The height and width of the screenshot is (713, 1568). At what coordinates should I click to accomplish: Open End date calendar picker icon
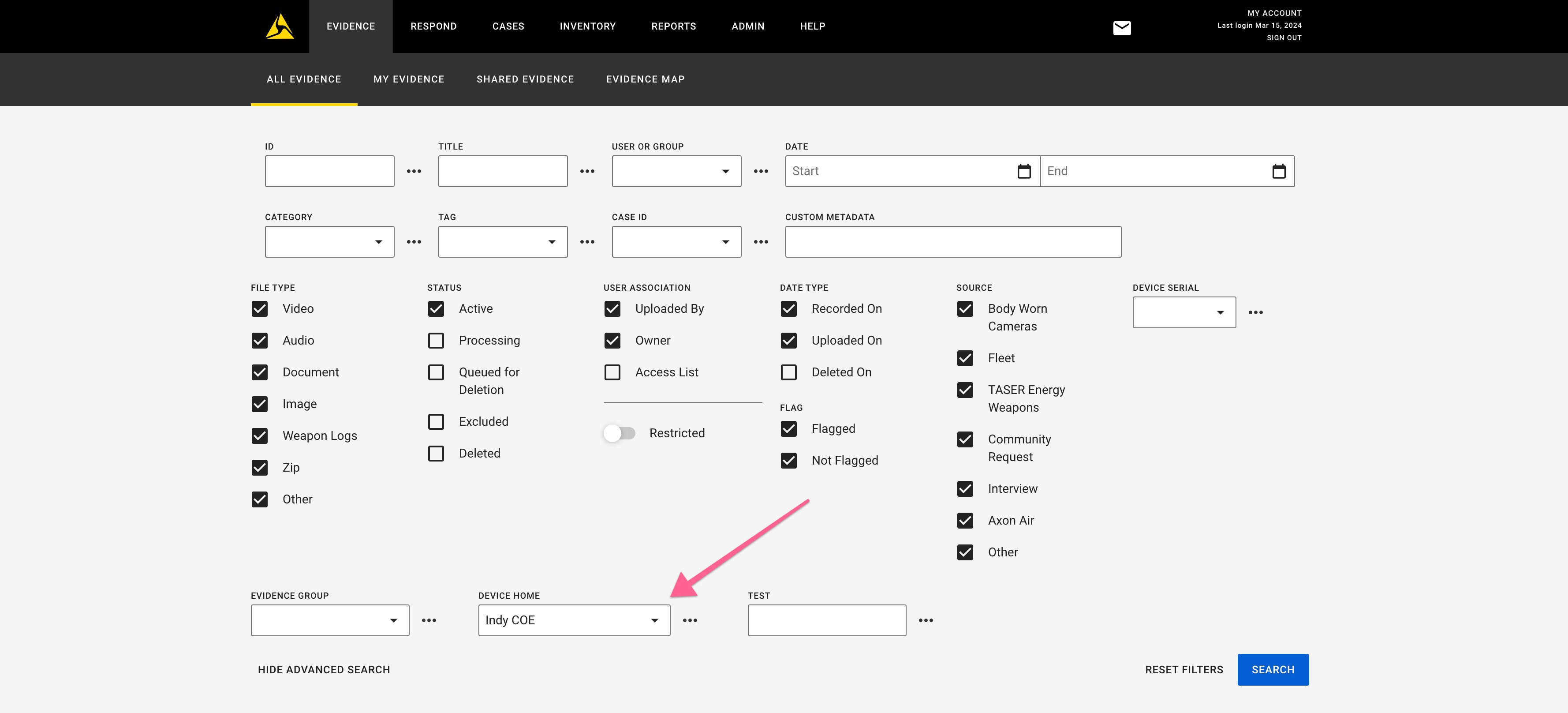pyautogui.click(x=1278, y=171)
